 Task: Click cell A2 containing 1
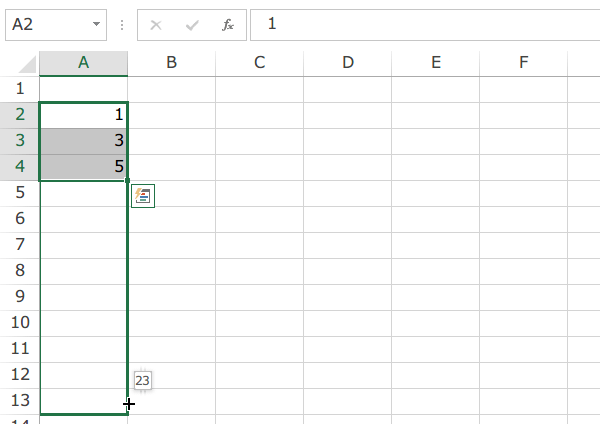tap(83, 115)
